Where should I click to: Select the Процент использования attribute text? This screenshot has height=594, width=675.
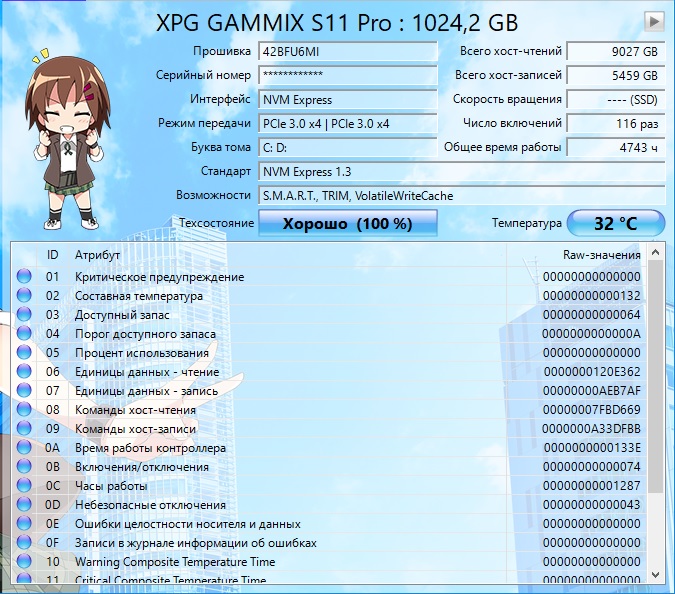[x=142, y=353]
